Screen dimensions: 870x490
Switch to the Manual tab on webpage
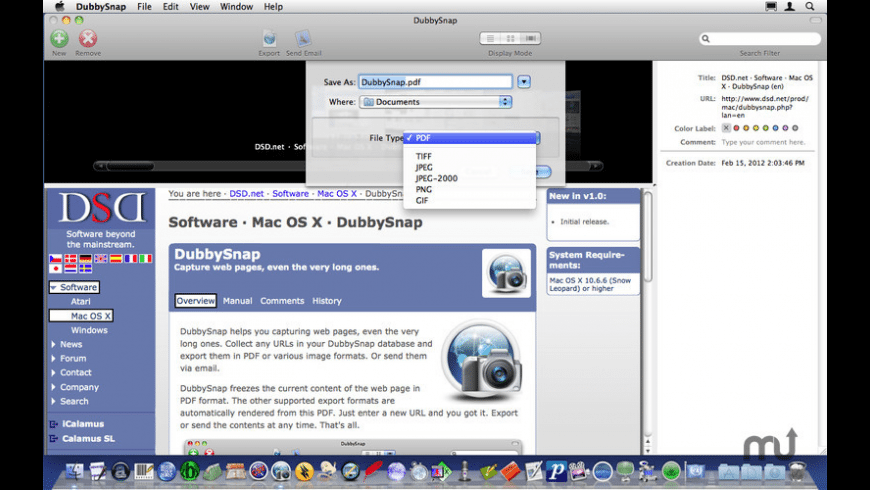[237, 301]
